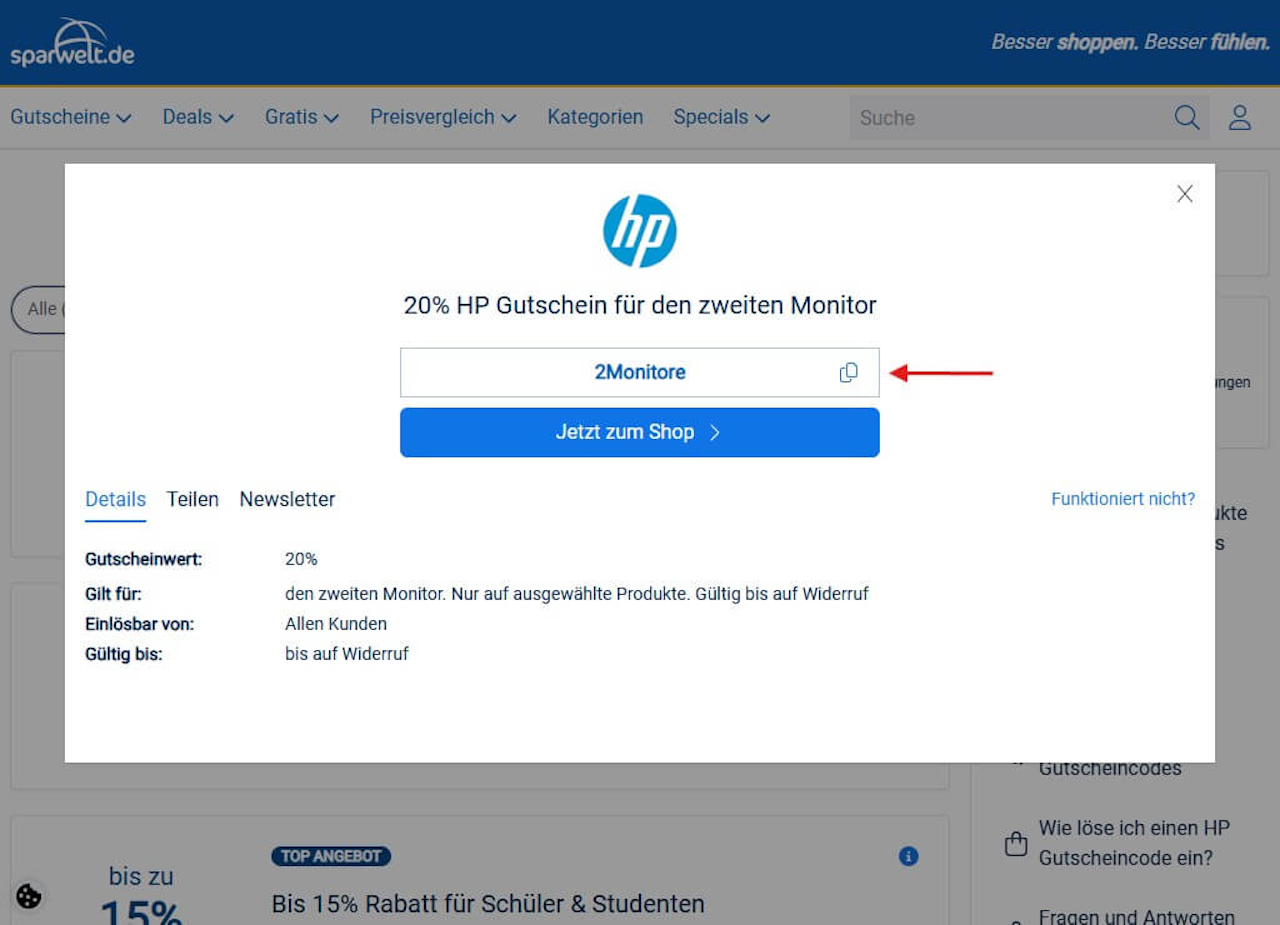The image size is (1280, 925).
Task: Open the Gratis dropdown menu
Action: [302, 117]
